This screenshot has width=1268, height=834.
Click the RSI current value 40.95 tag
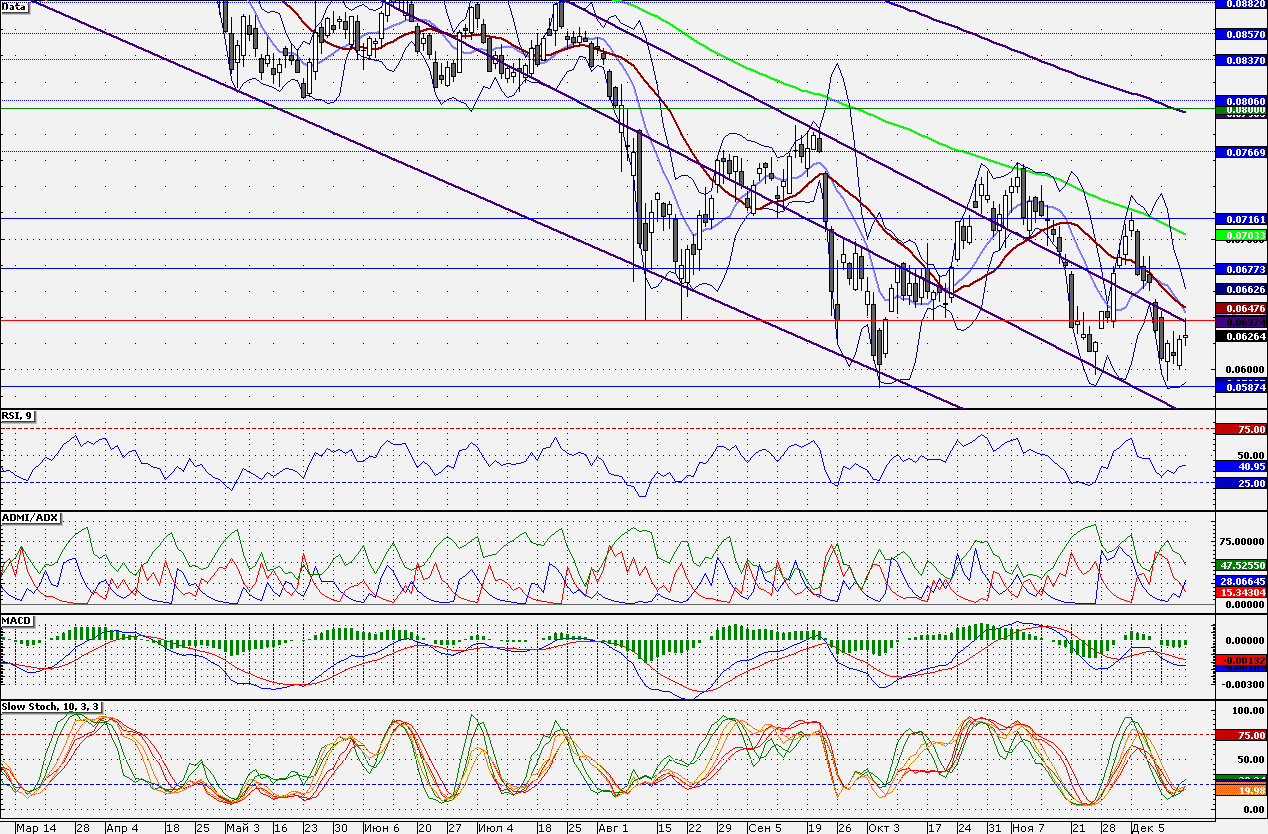coord(1241,466)
